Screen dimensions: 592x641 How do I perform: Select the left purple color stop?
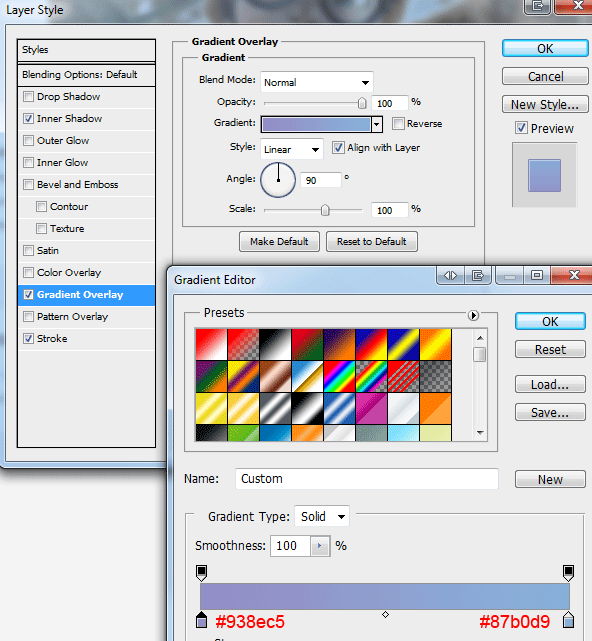tap(201, 620)
